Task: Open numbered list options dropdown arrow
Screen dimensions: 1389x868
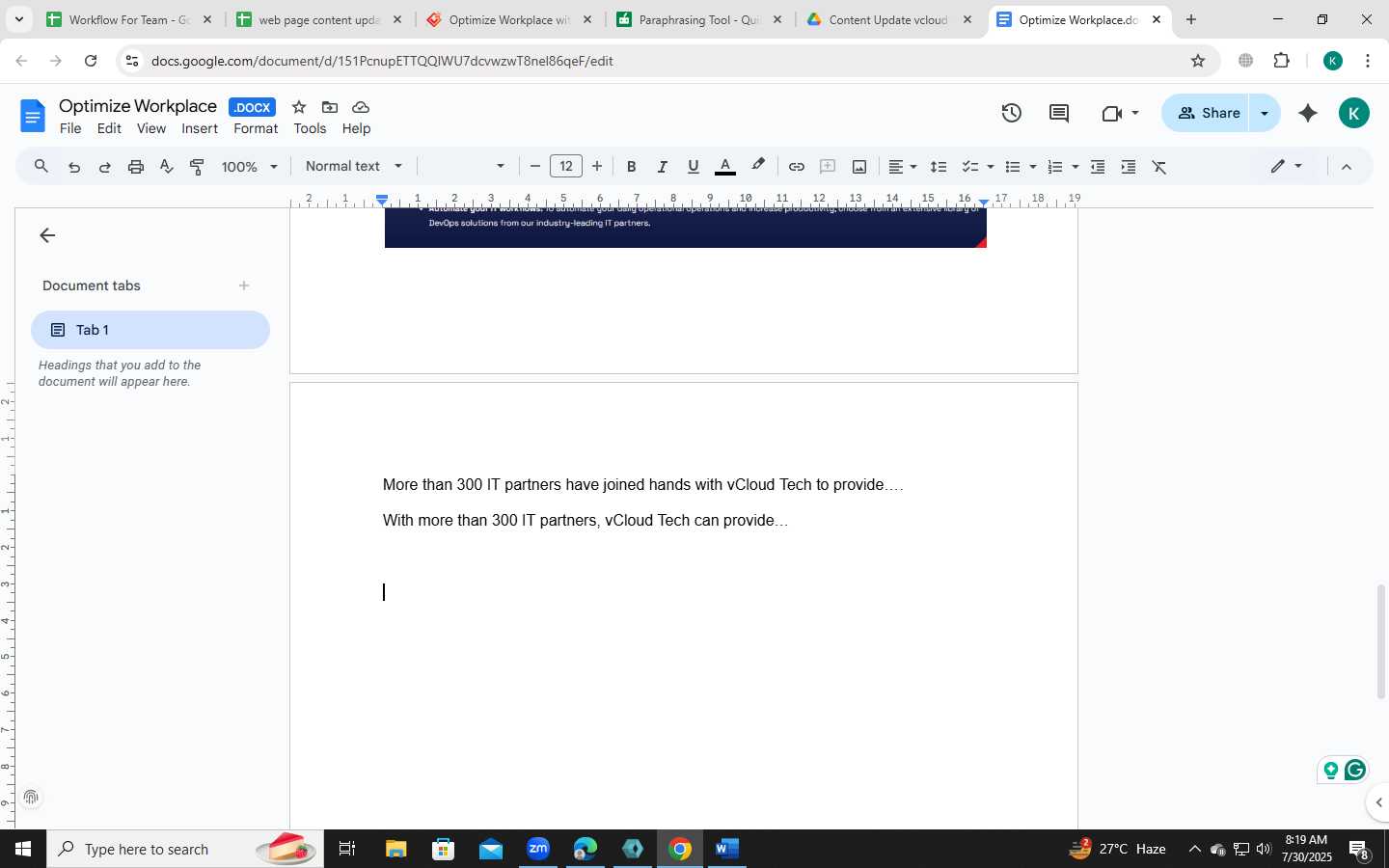Action: click(x=1076, y=167)
